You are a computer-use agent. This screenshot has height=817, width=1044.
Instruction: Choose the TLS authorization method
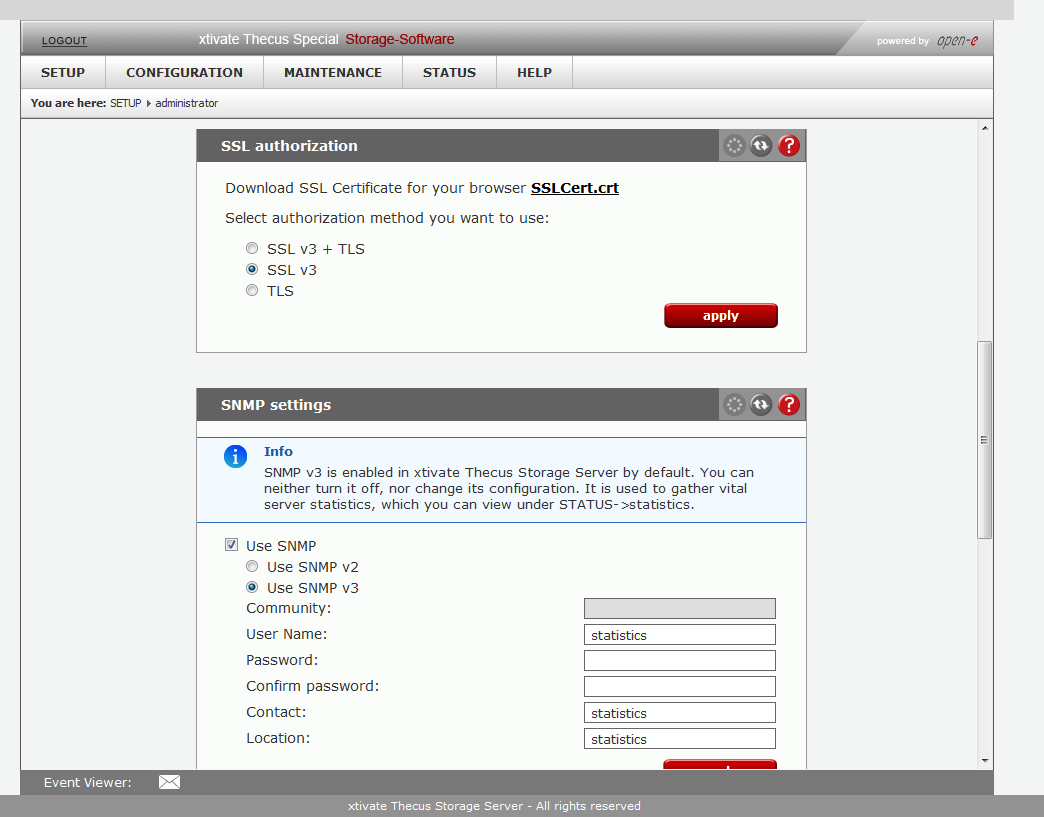252,290
